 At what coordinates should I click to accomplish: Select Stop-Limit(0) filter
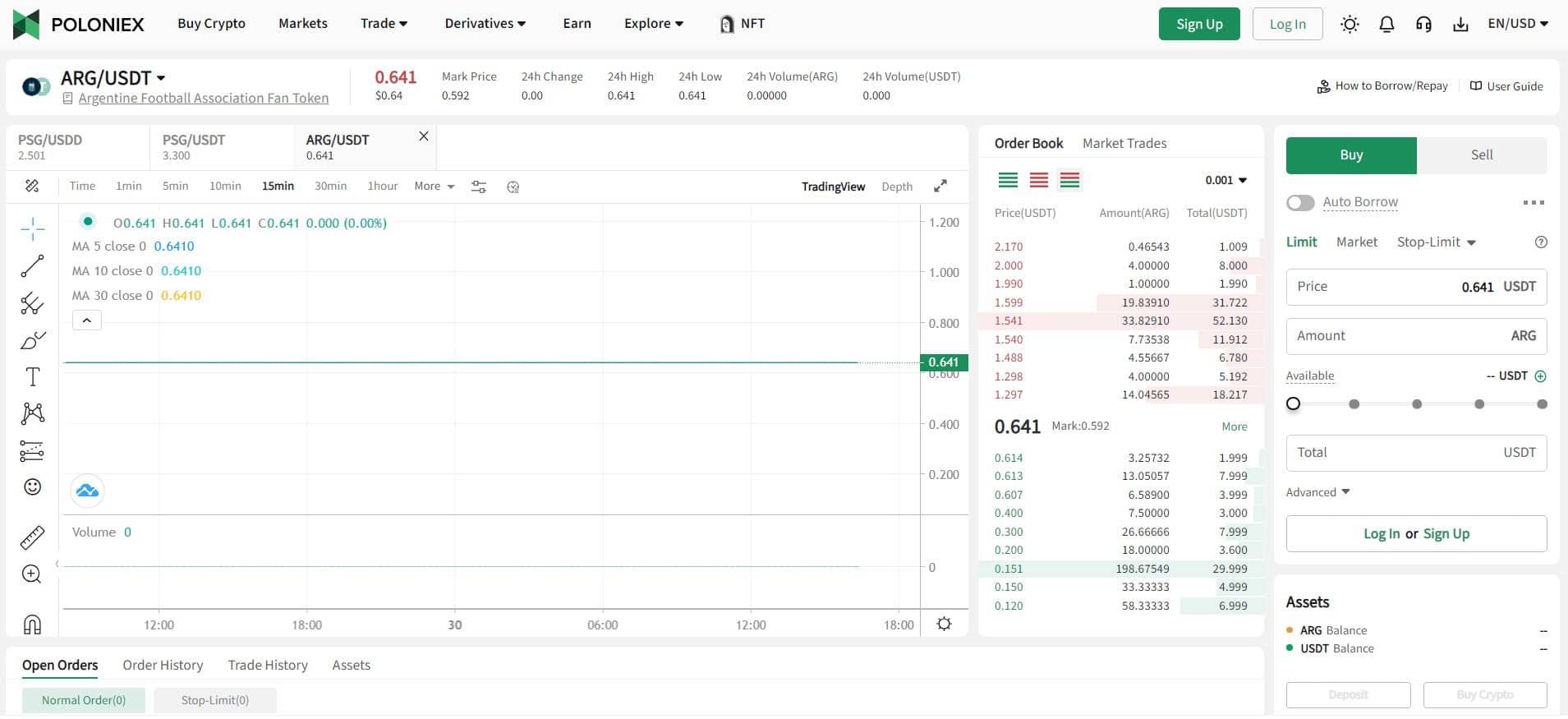(x=215, y=700)
